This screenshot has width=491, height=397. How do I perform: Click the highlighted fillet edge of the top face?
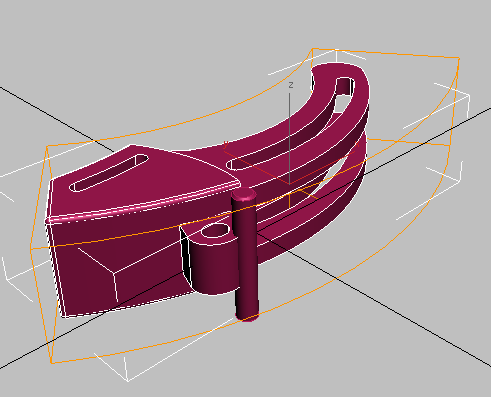pyautogui.click(x=143, y=205)
